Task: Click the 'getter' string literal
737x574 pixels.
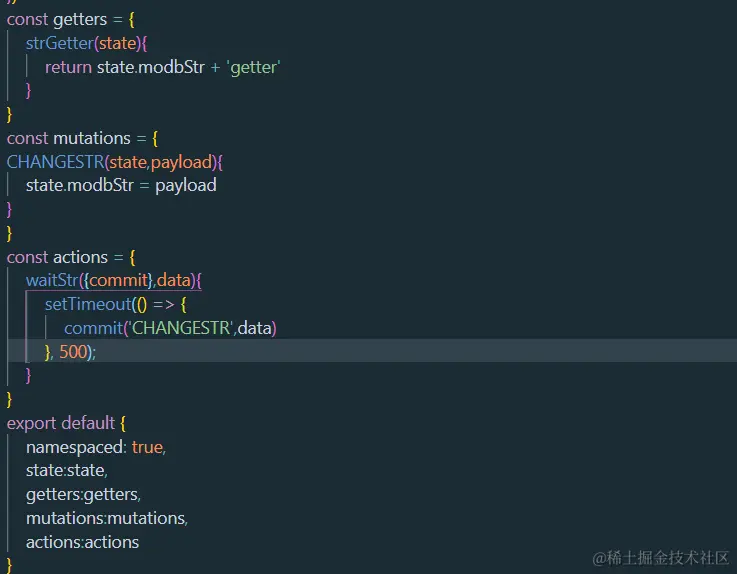Action: (x=254, y=68)
